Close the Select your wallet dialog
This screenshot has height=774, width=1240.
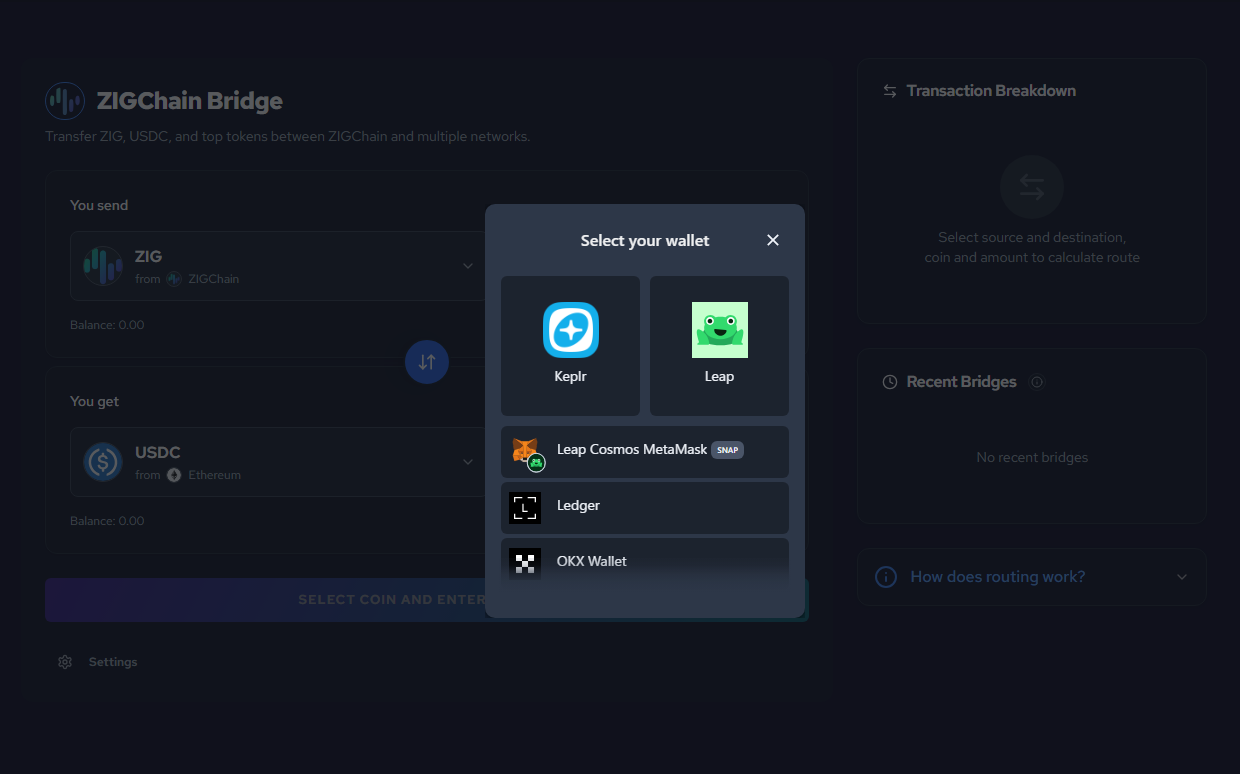tap(772, 240)
